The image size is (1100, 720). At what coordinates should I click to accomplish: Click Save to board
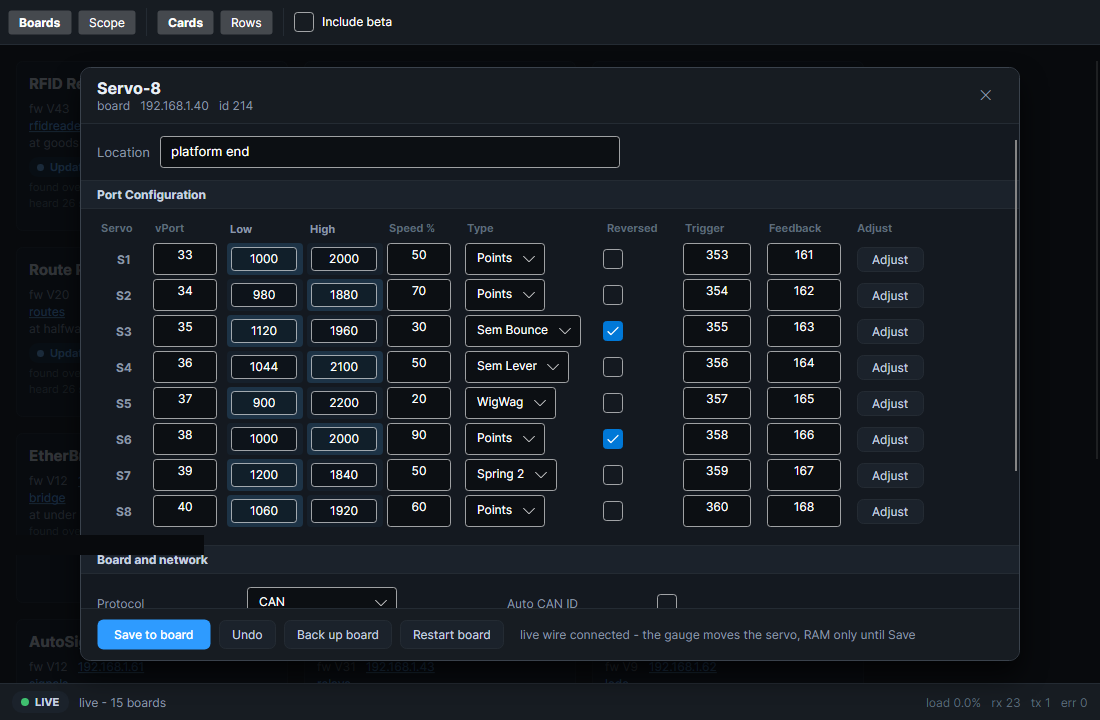click(154, 634)
